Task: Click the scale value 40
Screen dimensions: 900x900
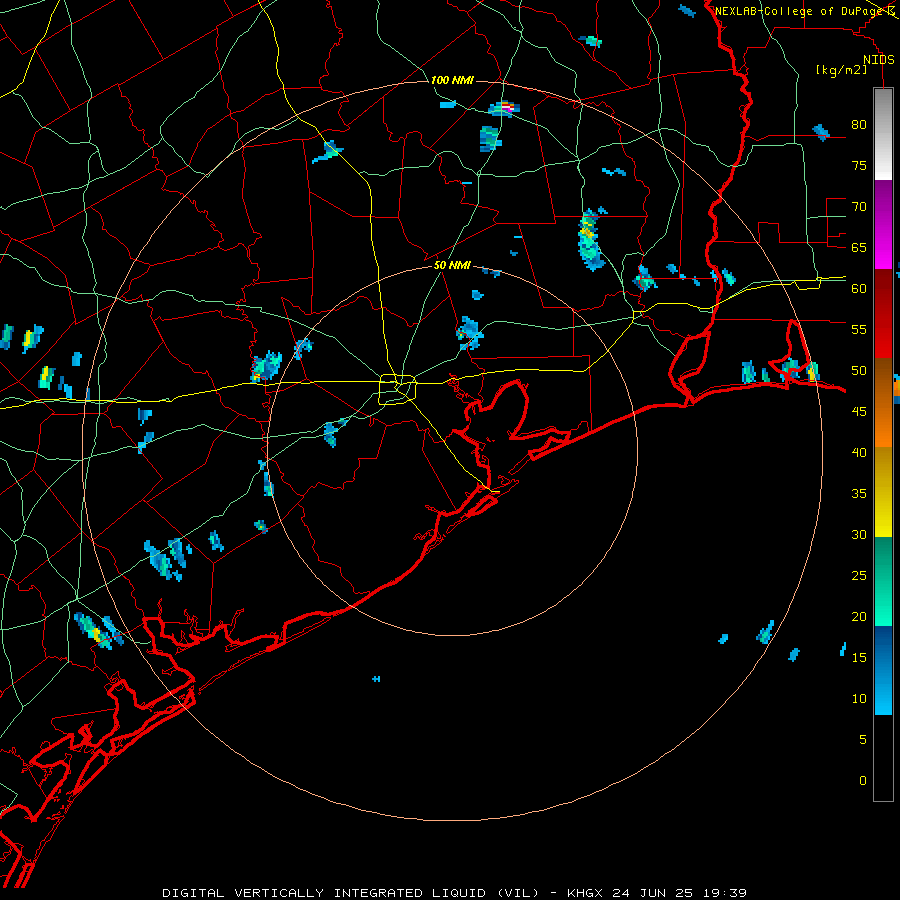Action: [x=859, y=452]
